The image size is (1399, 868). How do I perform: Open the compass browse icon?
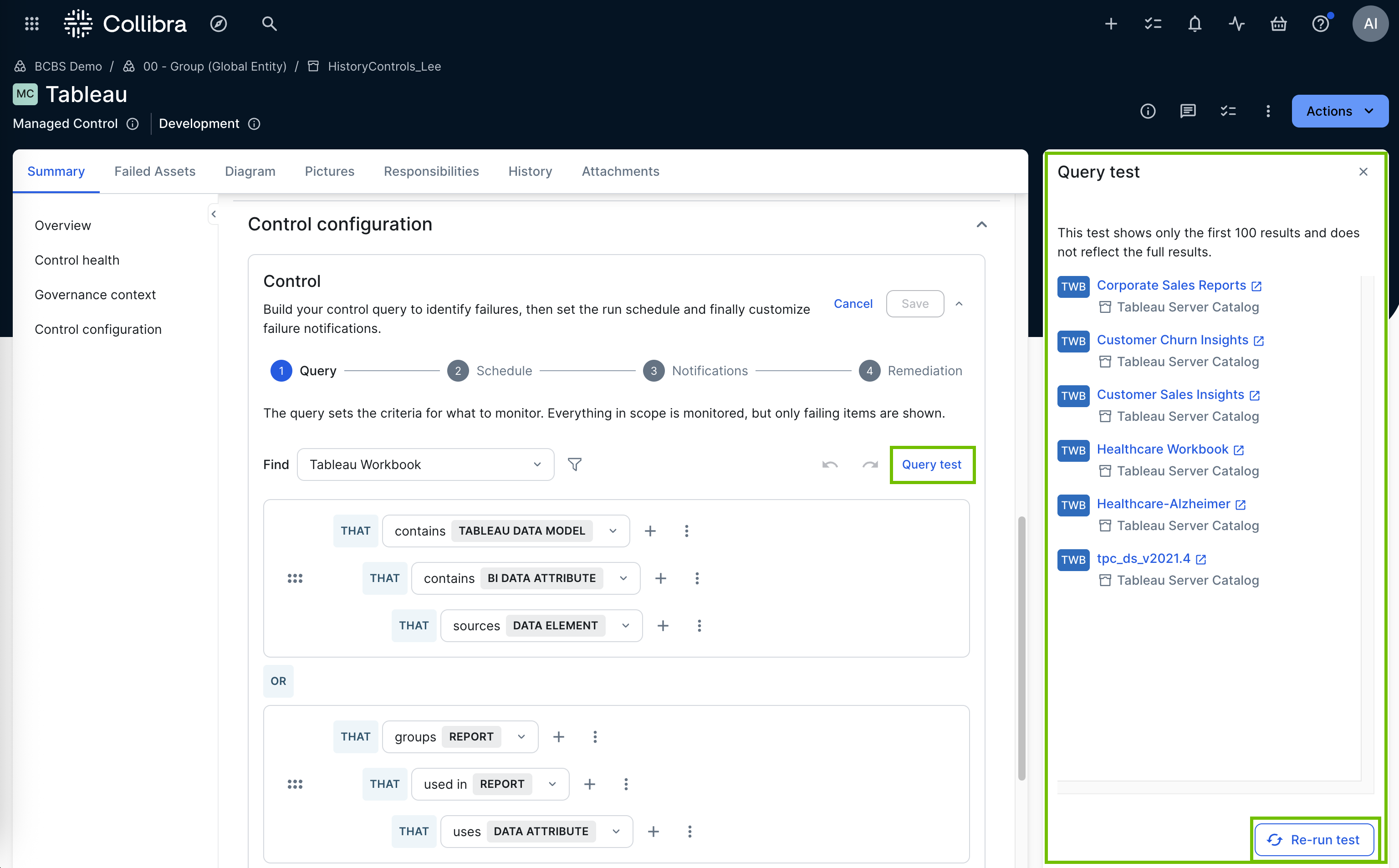point(218,24)
